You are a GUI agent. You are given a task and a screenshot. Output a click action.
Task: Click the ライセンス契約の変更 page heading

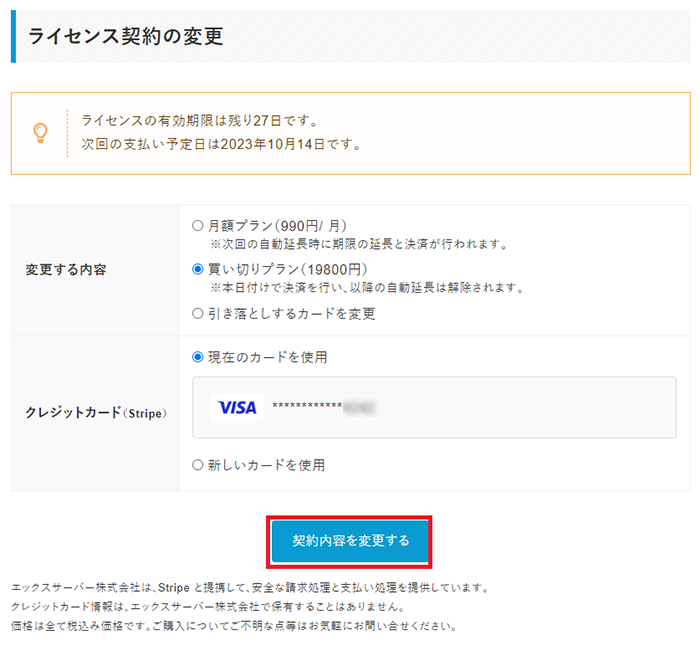[x=125, y=36]
